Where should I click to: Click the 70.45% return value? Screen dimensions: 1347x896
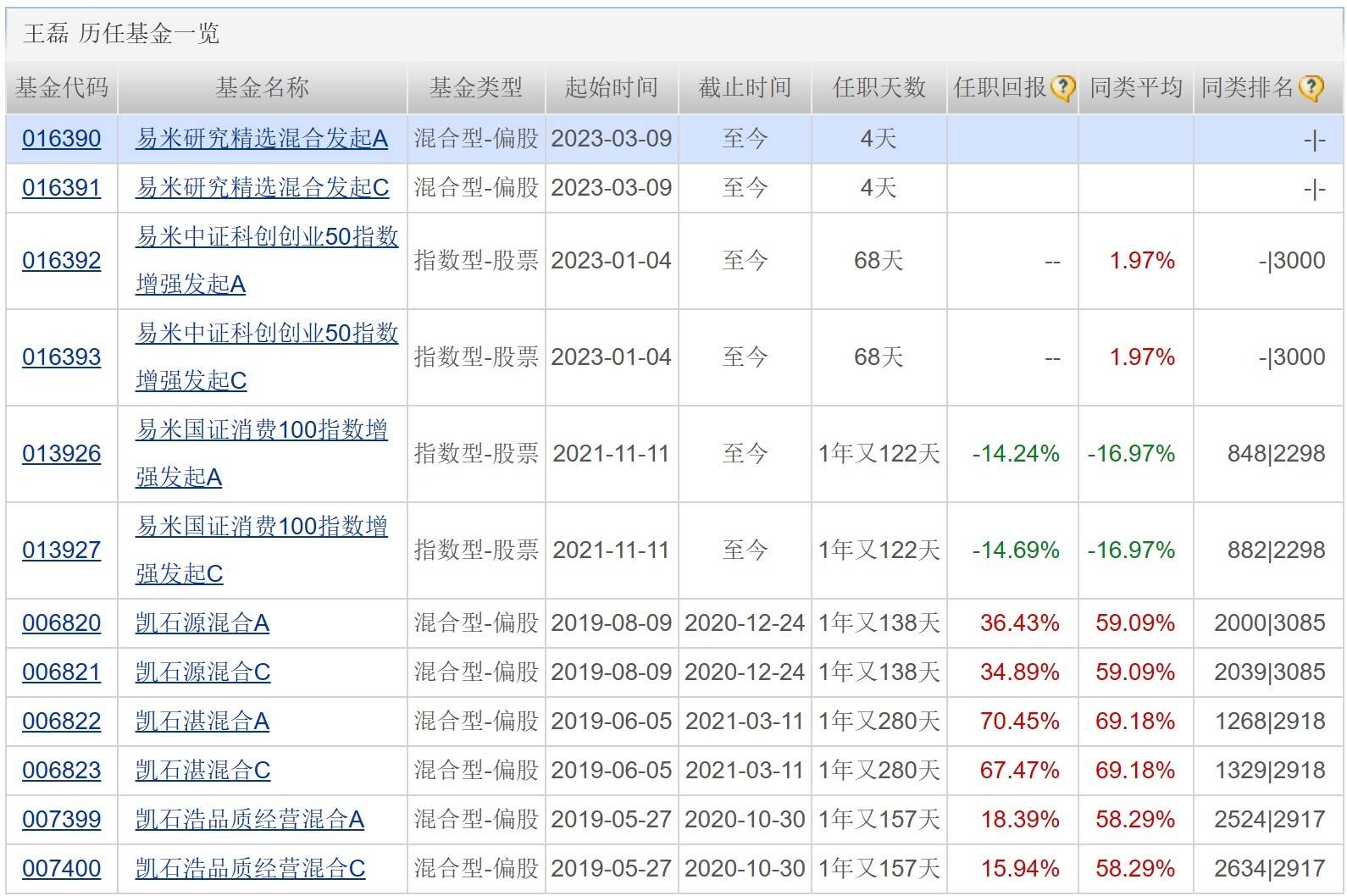click(1020, 722)
